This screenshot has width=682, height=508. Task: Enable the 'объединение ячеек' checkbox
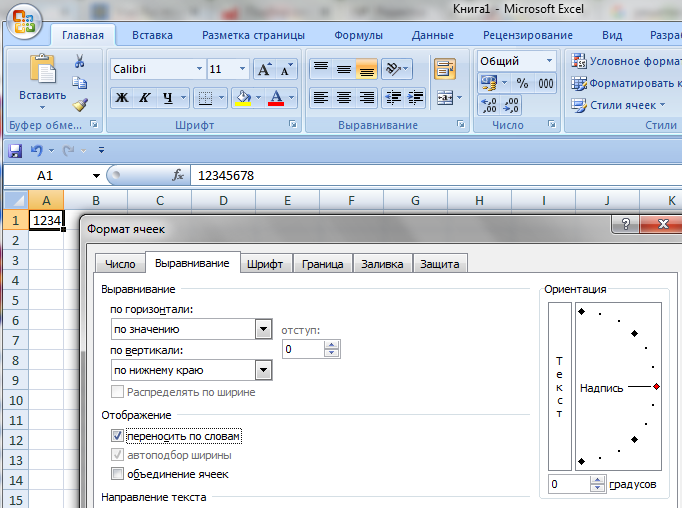(118, 474)
